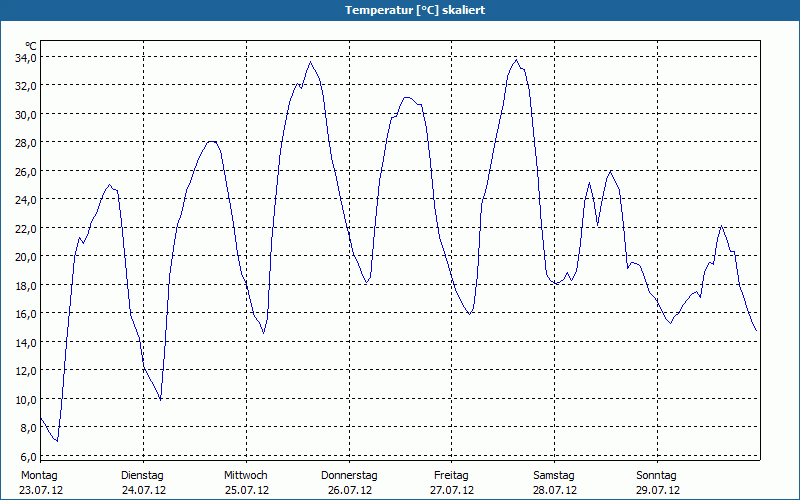Click the 26,0 y-axis value
The height and width of the screenshot is (500, 800).
(26, 171)
